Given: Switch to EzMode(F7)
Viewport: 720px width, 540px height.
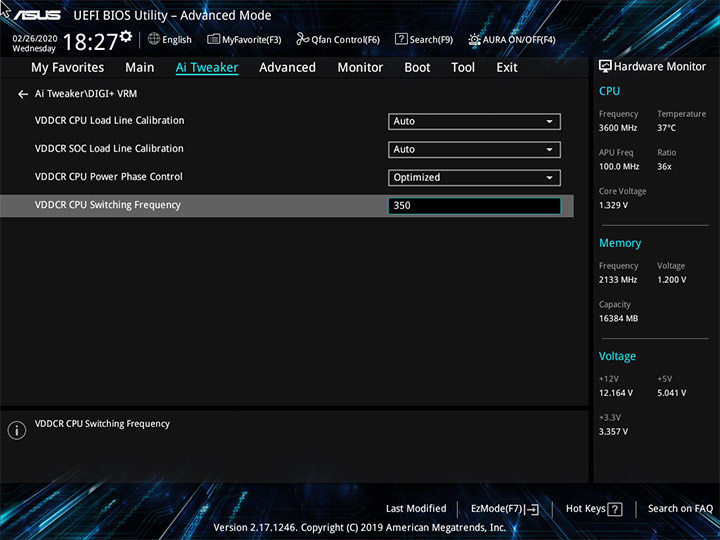Looking at the screenshot, I should [x=505, y=509].
